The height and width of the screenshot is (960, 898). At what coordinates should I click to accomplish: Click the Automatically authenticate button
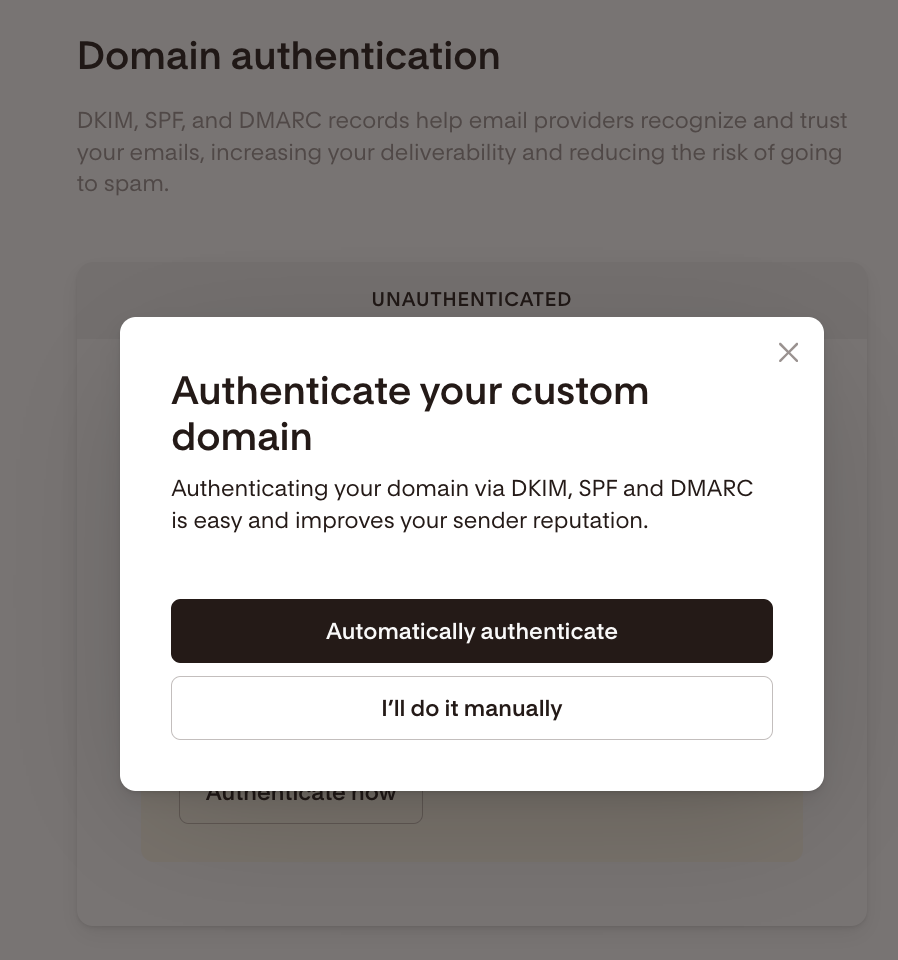pos(472,631)
